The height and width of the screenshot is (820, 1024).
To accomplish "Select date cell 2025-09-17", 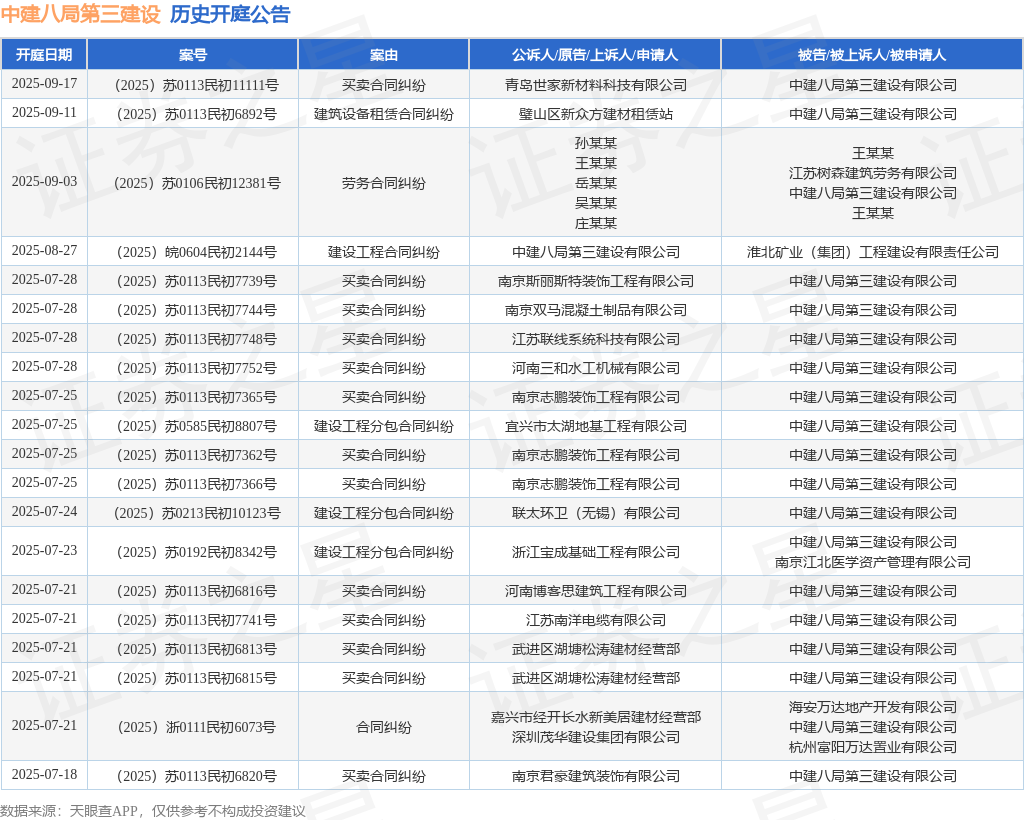I will pos(44,84).
